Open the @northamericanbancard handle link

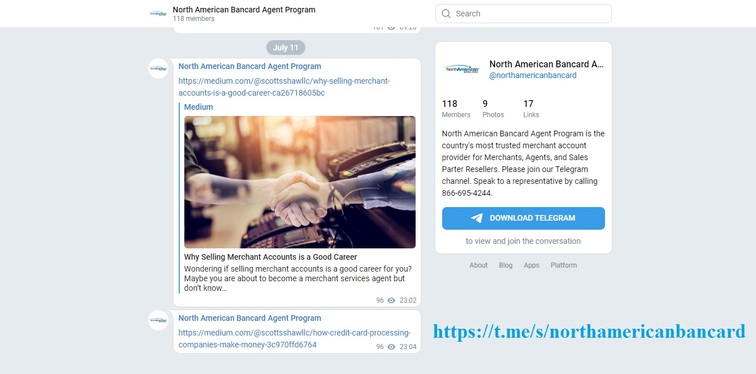[x=533, y=76]
